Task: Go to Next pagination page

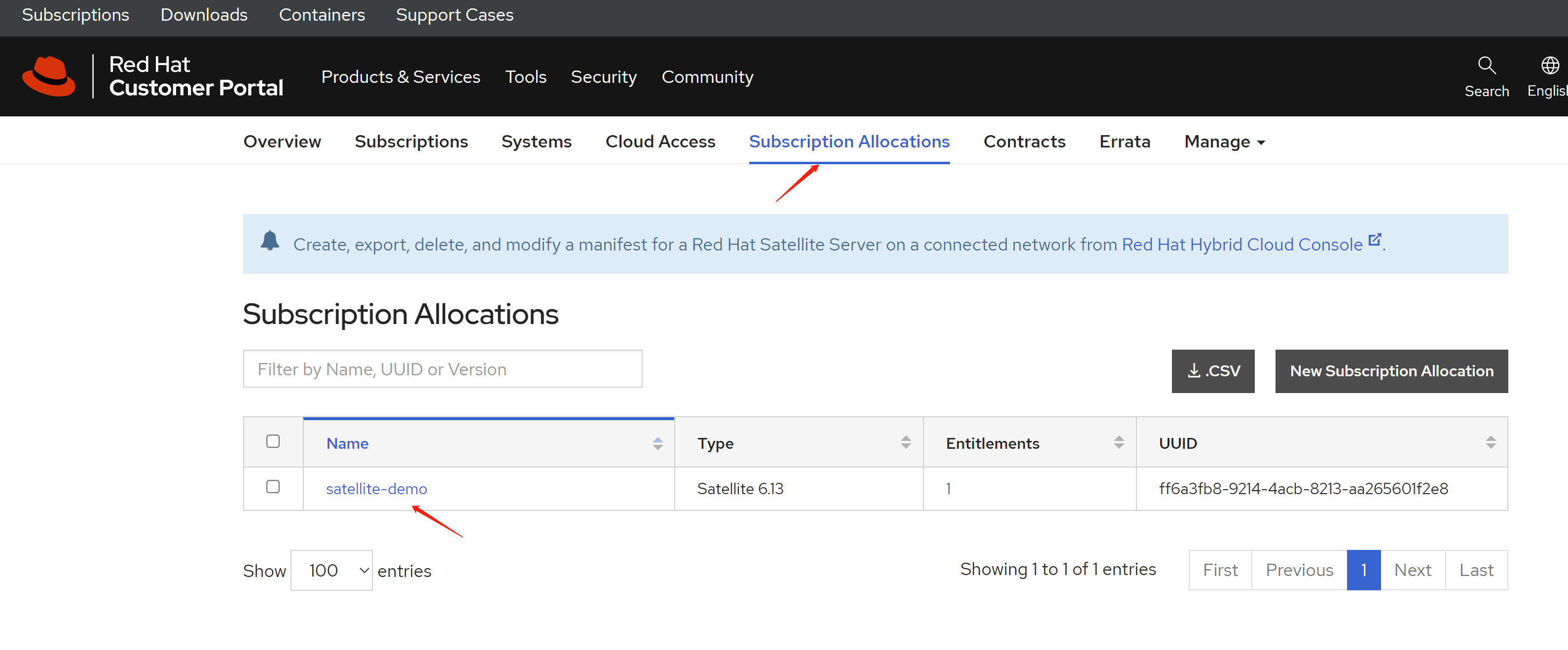Action: (x=1412, y=570)
